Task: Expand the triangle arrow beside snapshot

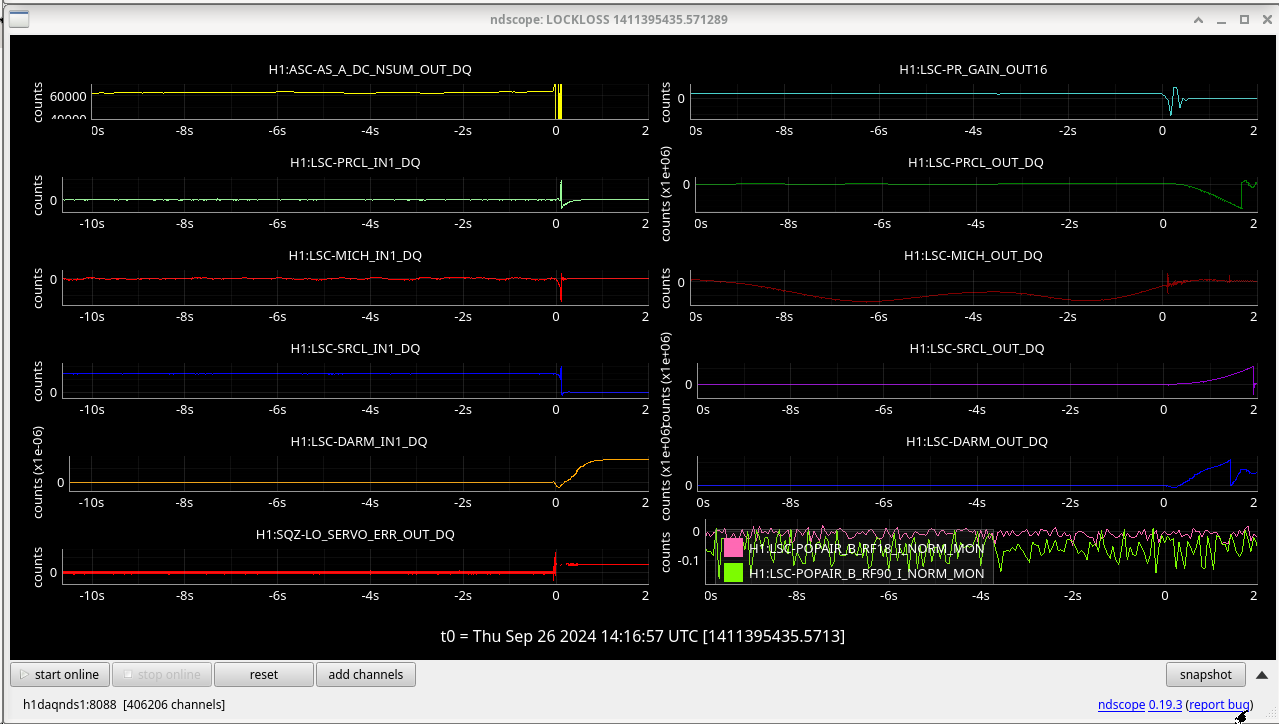Action: pyautogui.click(x=1261, y=674)
